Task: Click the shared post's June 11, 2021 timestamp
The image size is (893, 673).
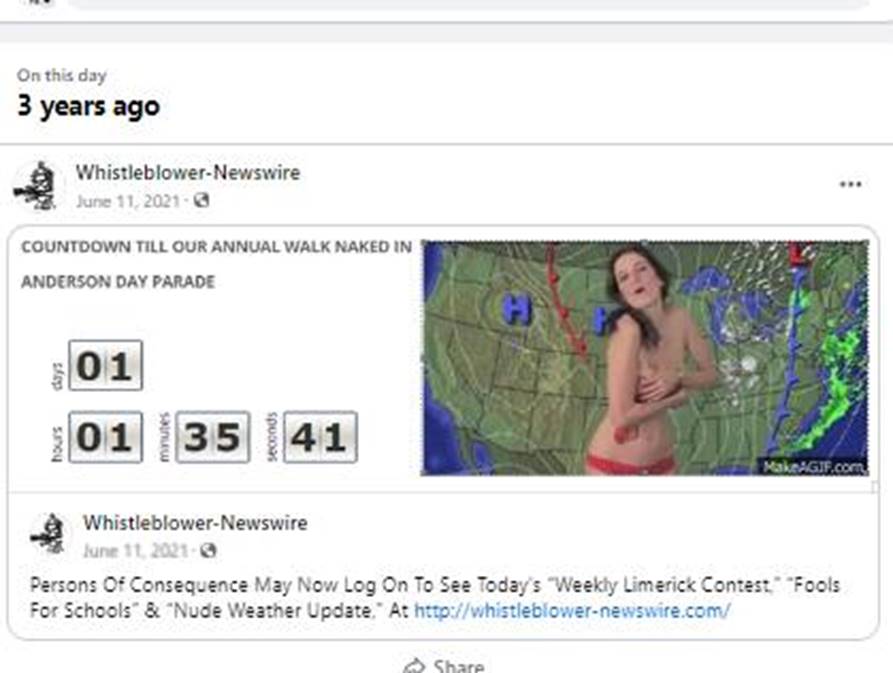Action: point(135,550)
